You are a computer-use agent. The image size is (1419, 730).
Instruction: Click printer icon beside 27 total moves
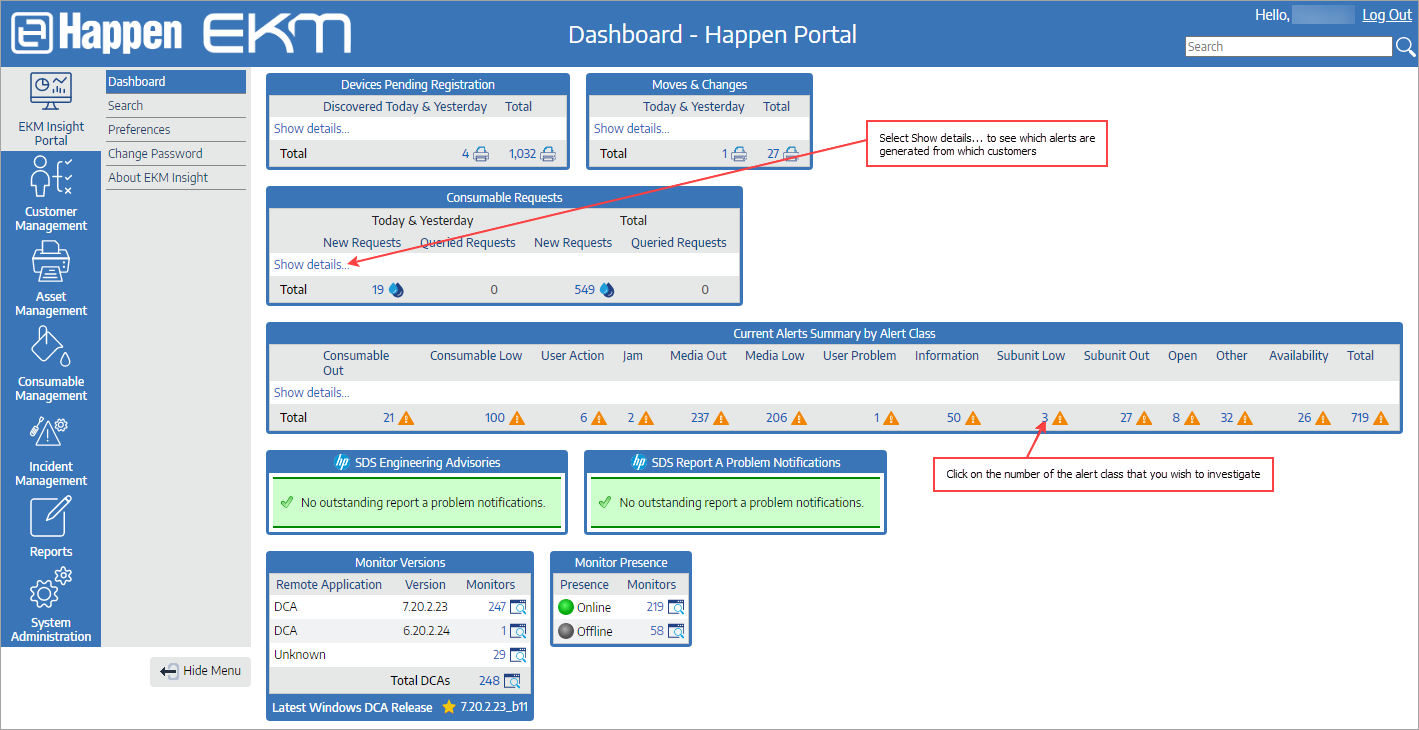(x=791, y=154)
